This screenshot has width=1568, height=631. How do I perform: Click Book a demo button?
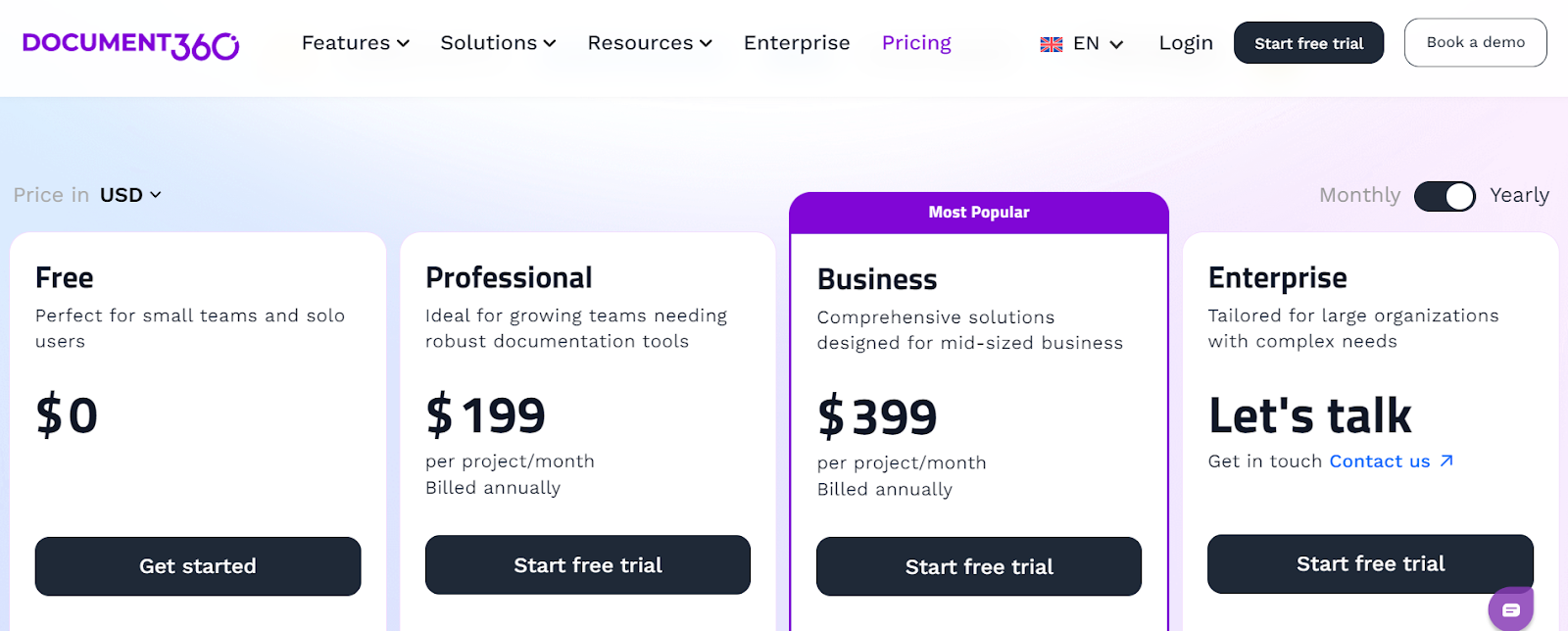coord(1475,42)
